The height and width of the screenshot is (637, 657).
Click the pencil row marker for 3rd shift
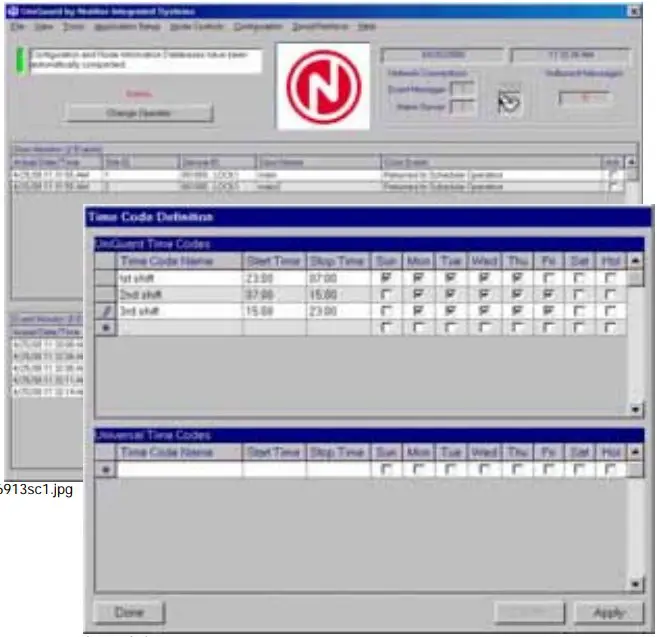coord(105,311)
